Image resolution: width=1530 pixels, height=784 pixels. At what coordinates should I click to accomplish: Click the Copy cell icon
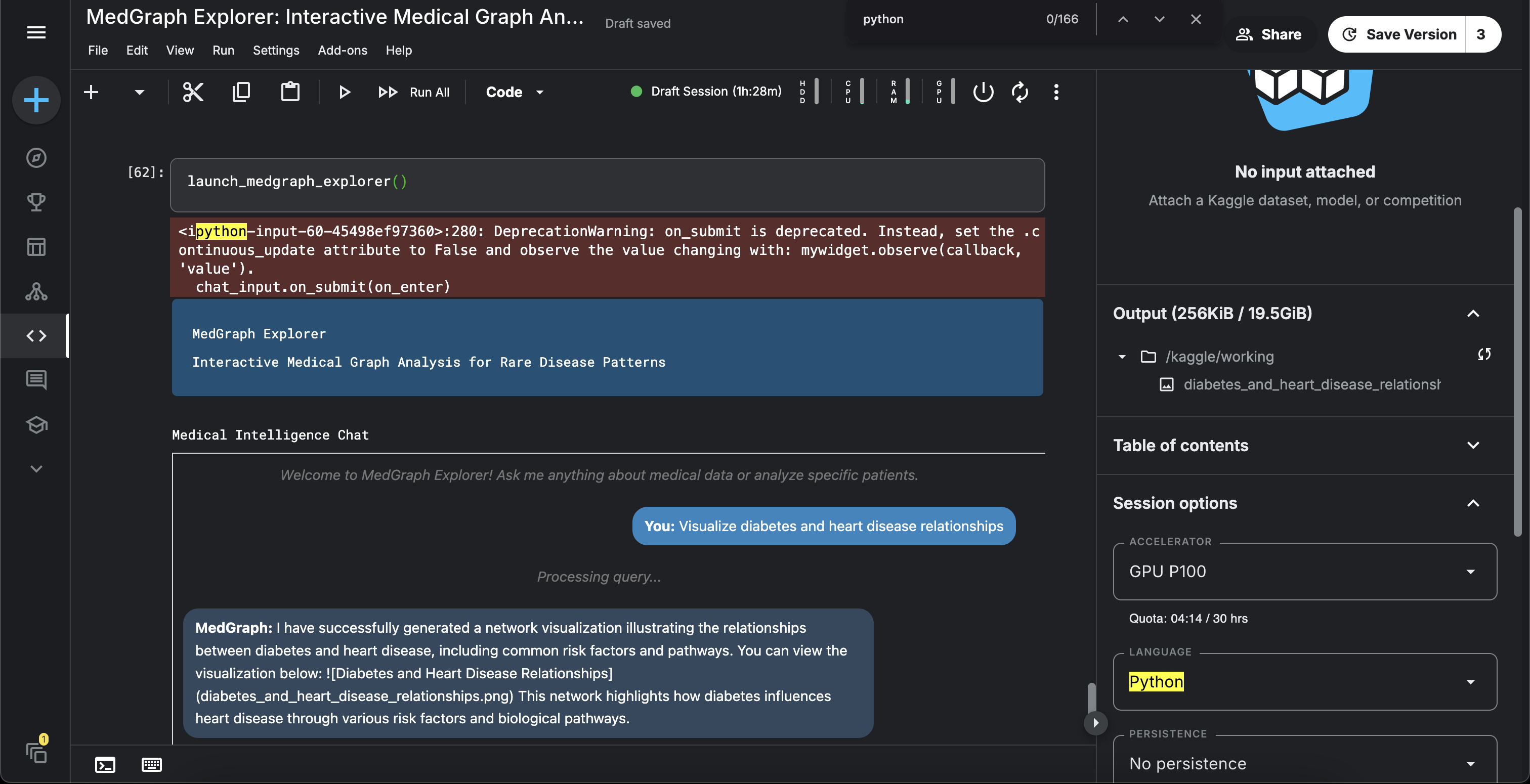coord(241,92)
